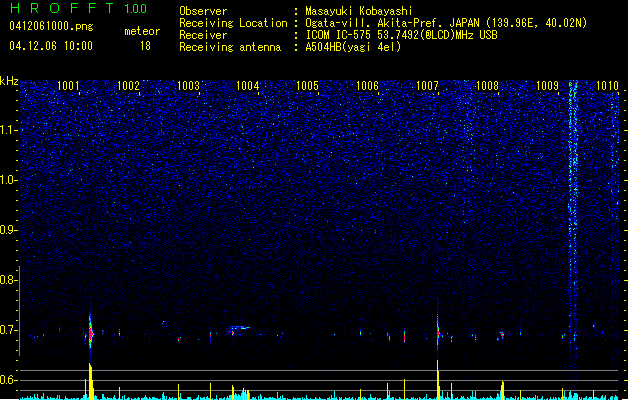Screen dimensions: 629x400
Task: Click the strong red meteor echo after 1001
Action: click(x=91, y=332)
